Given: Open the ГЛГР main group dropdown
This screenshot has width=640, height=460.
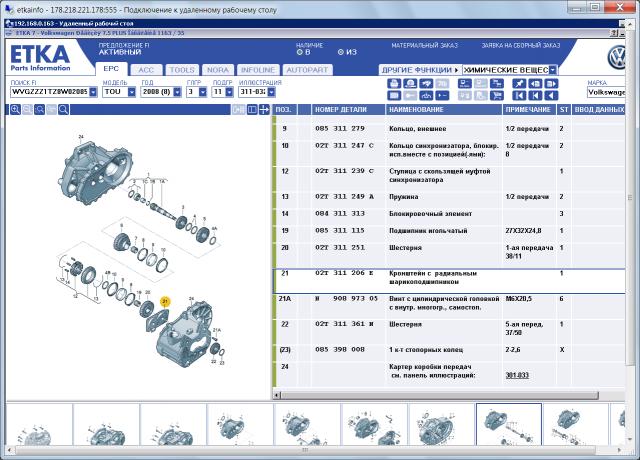Looking at the screenshot, I should 203,92.
